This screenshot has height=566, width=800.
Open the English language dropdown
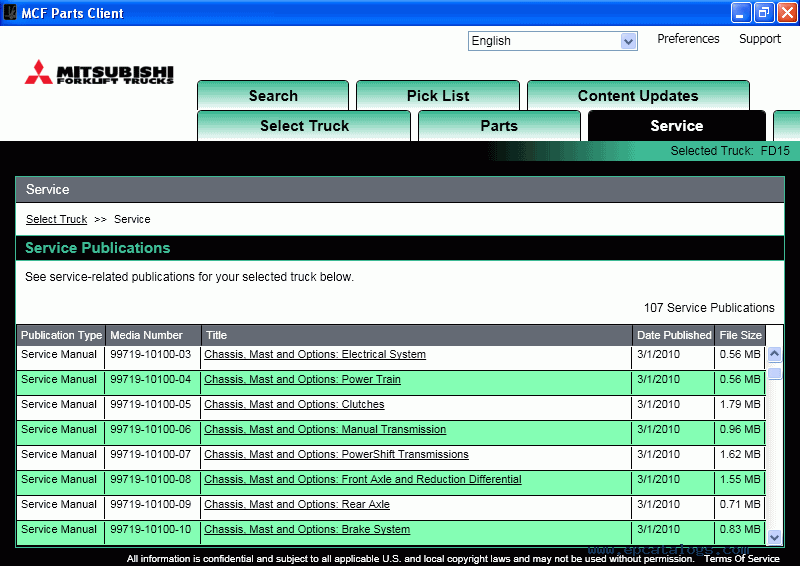[553, 41]
